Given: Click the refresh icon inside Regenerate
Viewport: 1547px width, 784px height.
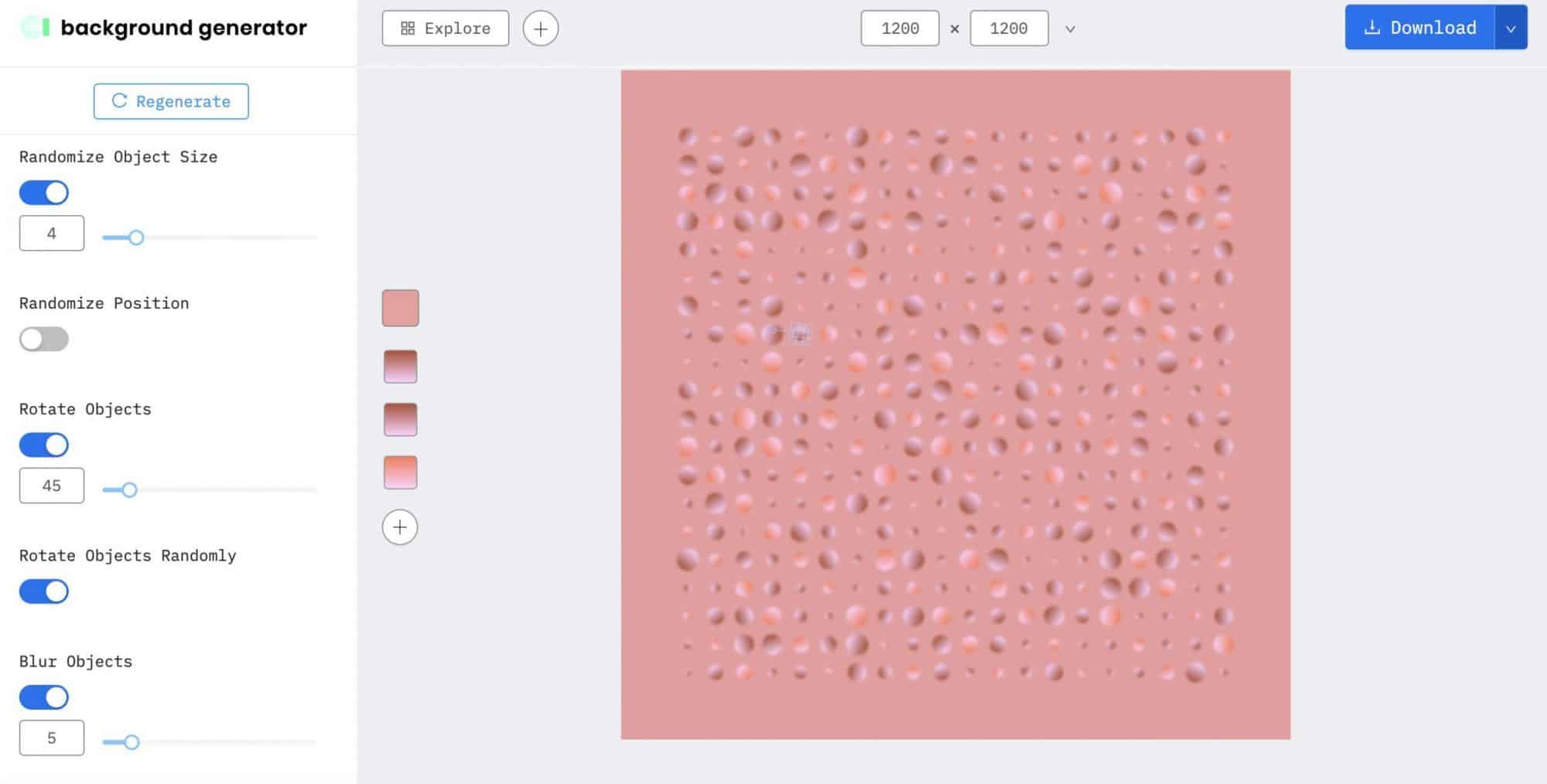Looking at the screenshot, I should point(120,101).
